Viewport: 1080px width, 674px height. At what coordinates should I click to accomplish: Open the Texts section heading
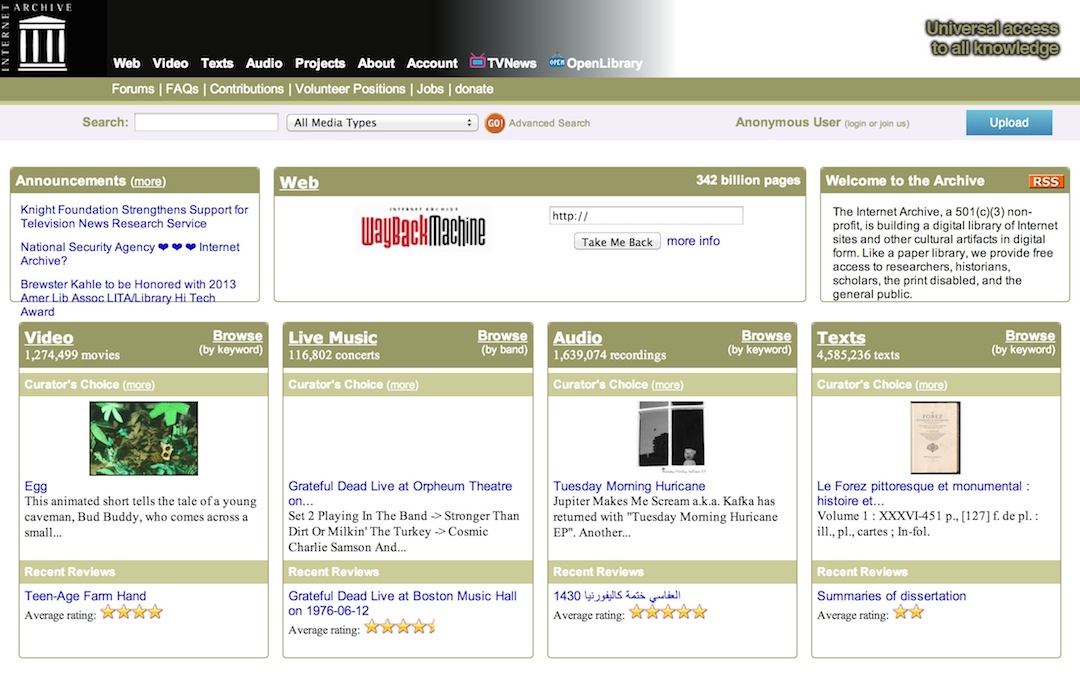point(841,337)
